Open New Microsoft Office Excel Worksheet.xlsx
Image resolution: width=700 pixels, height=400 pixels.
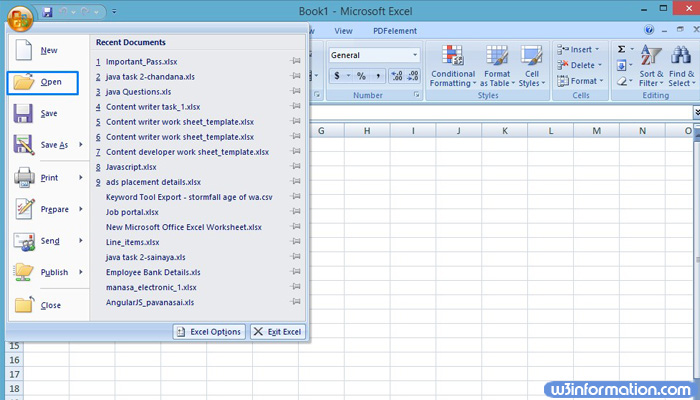click(x=183, y=227)
